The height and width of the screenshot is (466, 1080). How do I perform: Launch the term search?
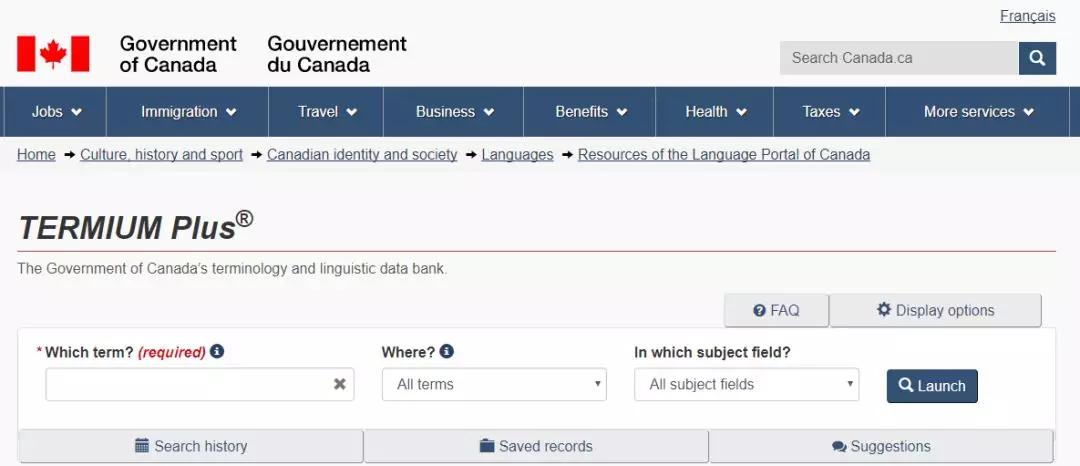click(x=932, y=386)
